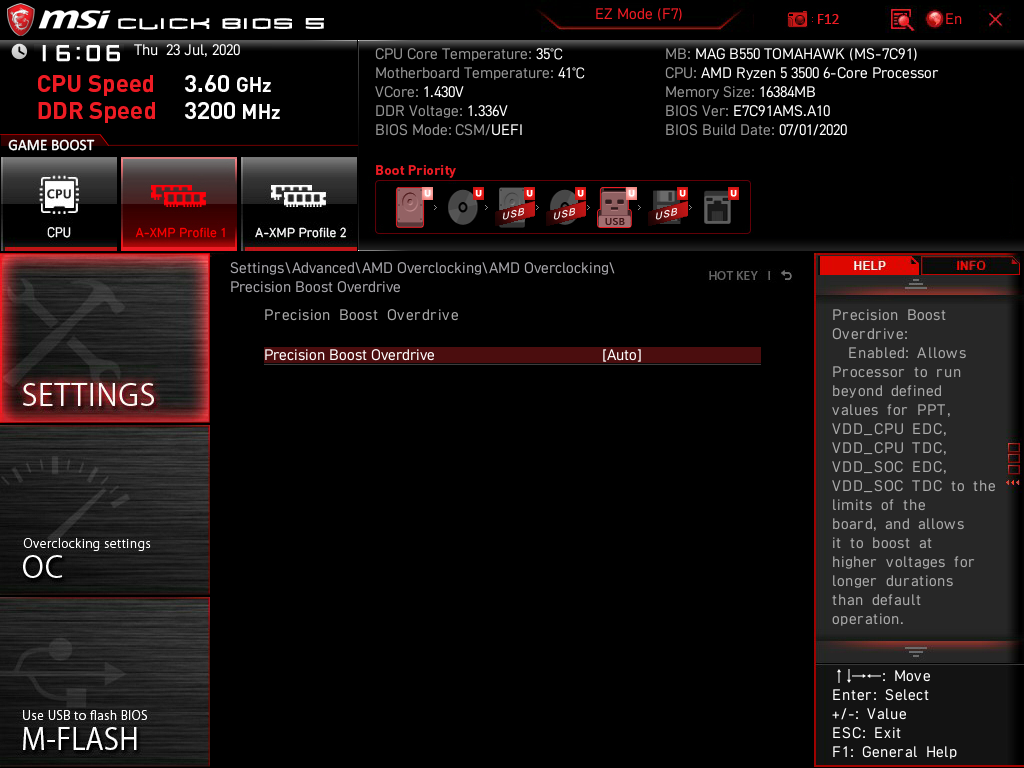Screen dimensions: 1024x768
Task: Click the clock icon beside the time
Action: click(19, 51)
